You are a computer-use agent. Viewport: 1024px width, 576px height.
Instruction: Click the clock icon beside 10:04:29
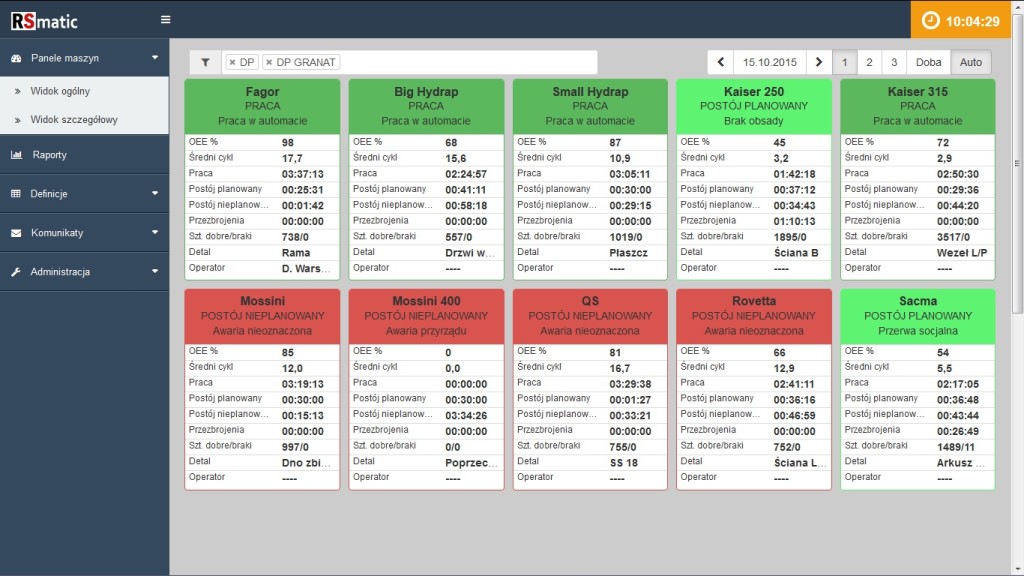[930, 21]
